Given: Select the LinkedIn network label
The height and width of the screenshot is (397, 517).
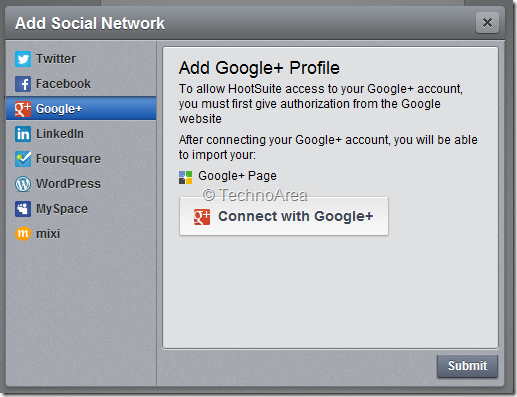Looking at the screenshot, I should pos(60,134).
